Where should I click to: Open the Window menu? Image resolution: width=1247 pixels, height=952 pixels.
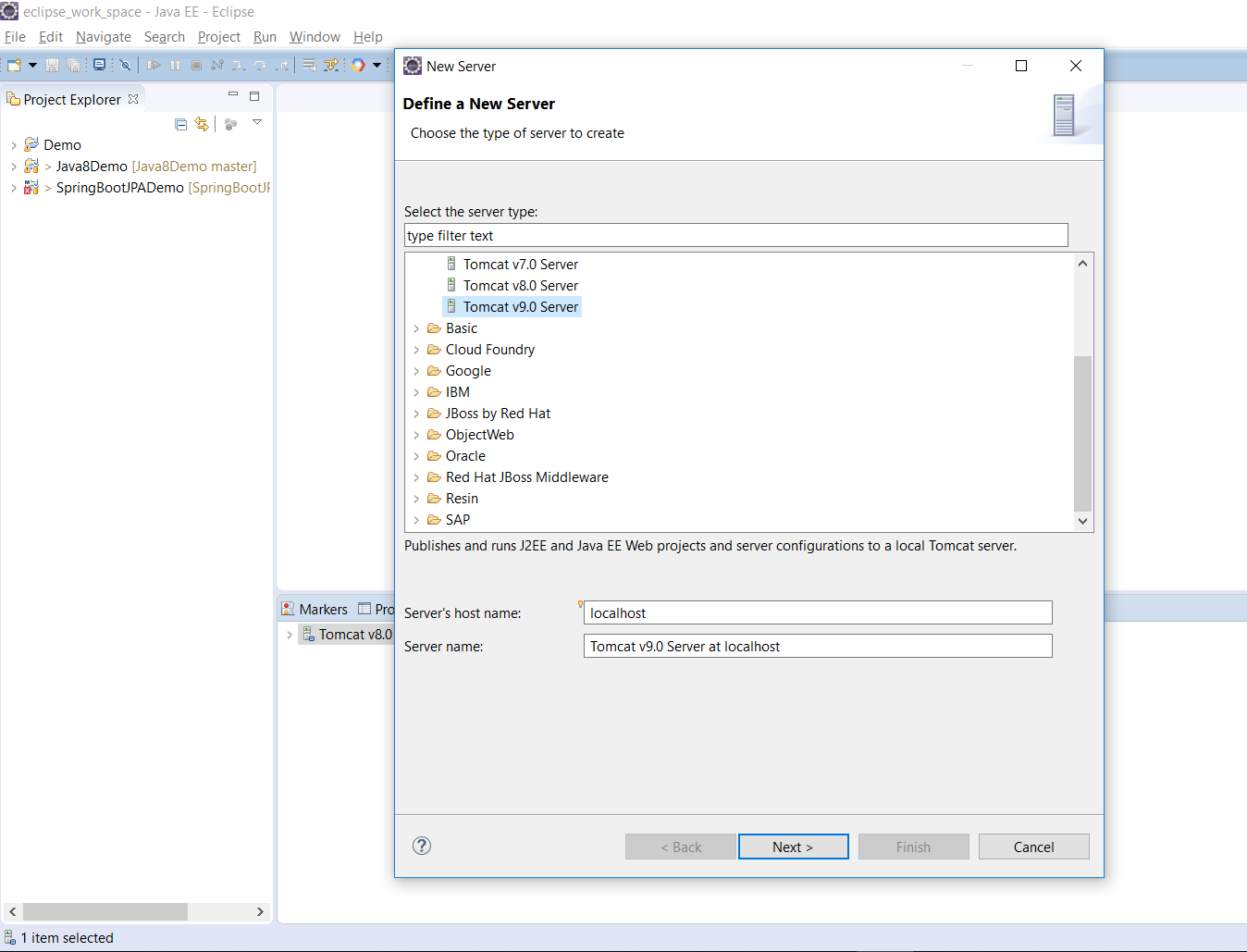pyautogui.click(x=315, y=37)
